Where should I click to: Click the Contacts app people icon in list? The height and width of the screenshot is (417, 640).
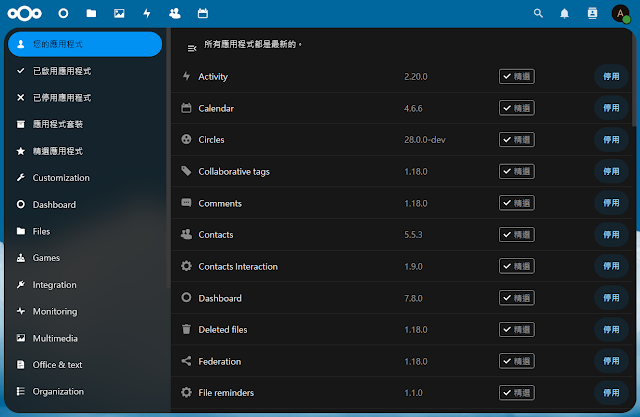tap(186, 234)
